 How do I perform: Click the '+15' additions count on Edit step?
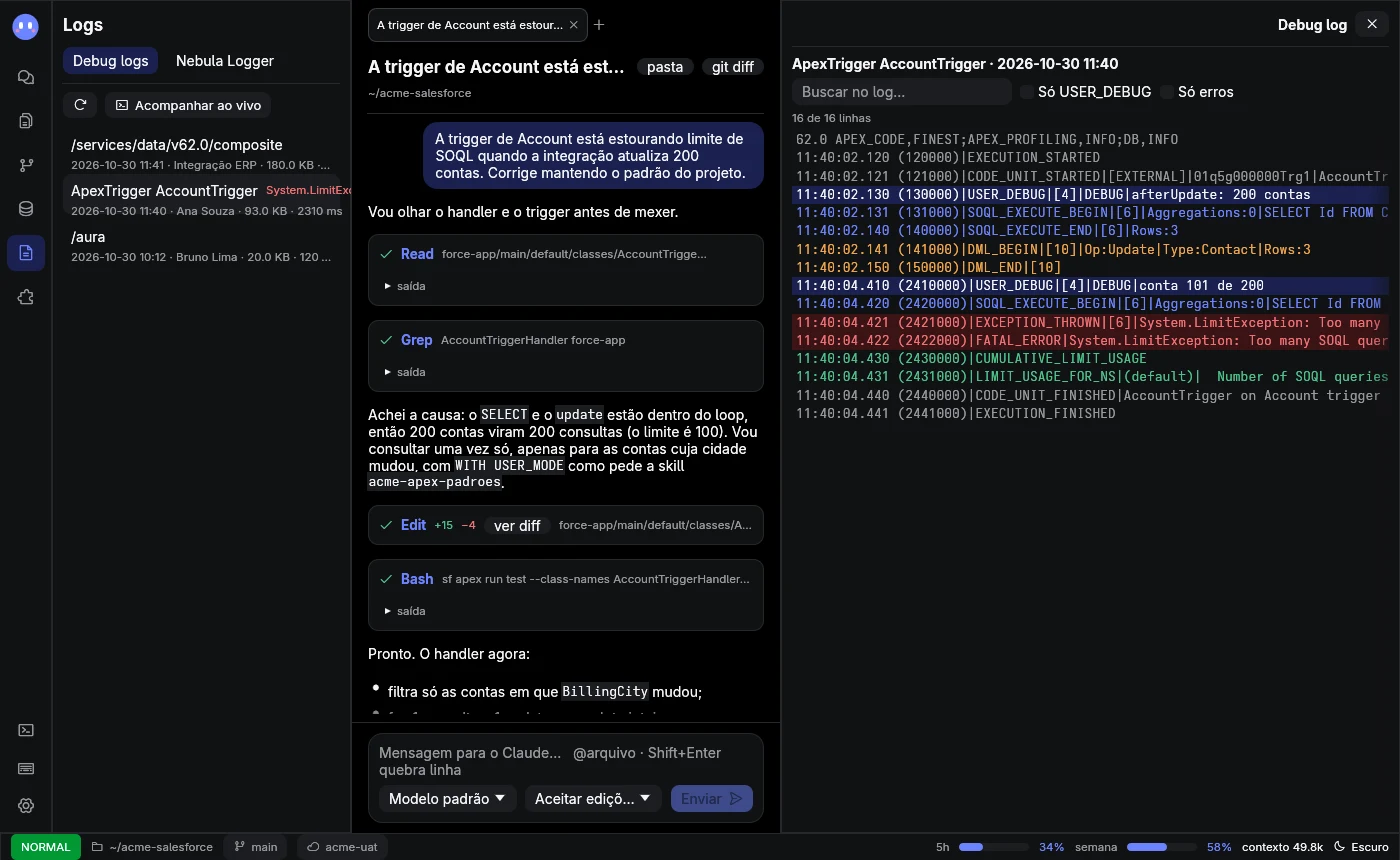pyautogui.click(x=443, y=525)
